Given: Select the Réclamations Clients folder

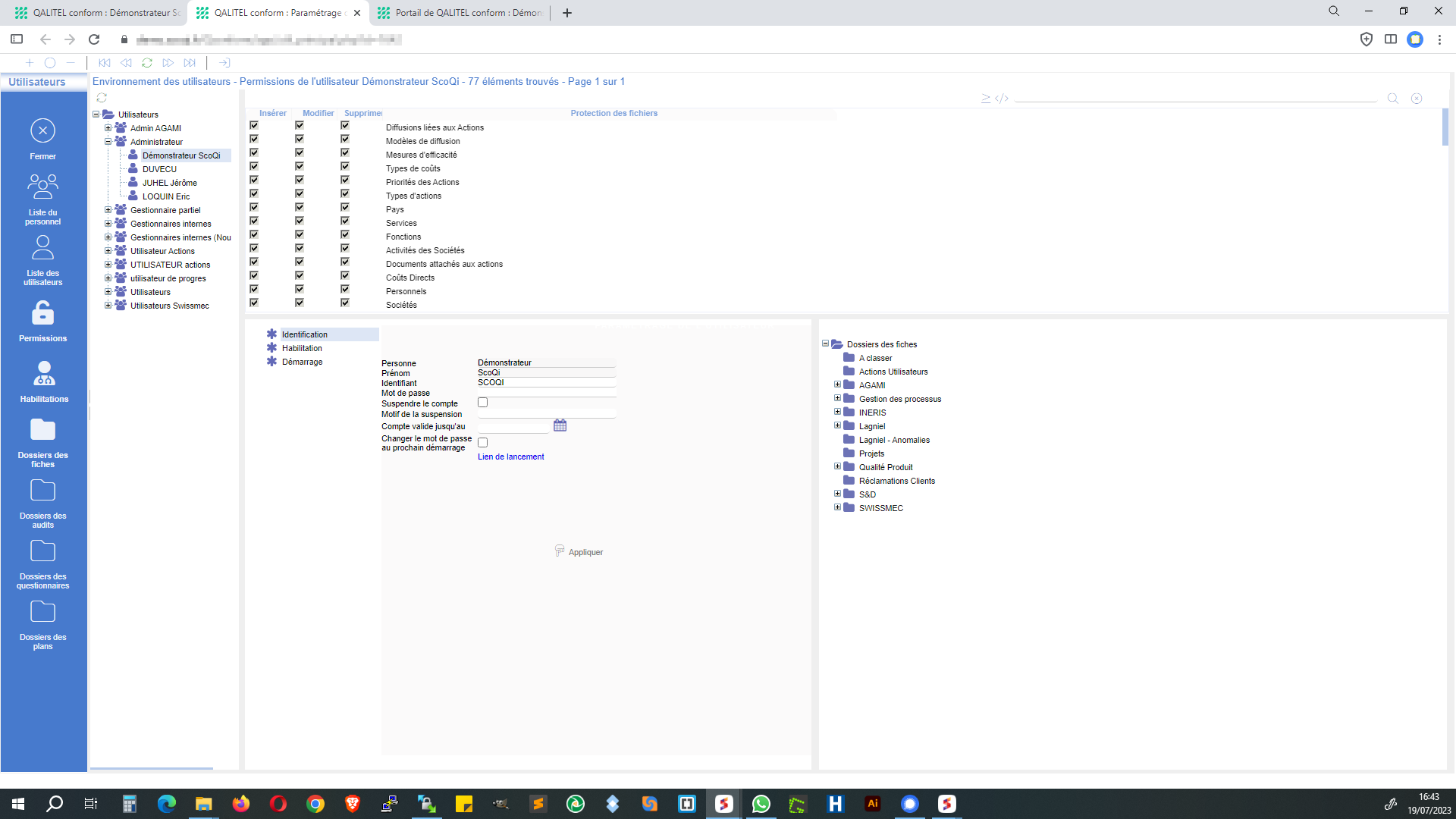Looking at the screenshot, I should point(896,481).
